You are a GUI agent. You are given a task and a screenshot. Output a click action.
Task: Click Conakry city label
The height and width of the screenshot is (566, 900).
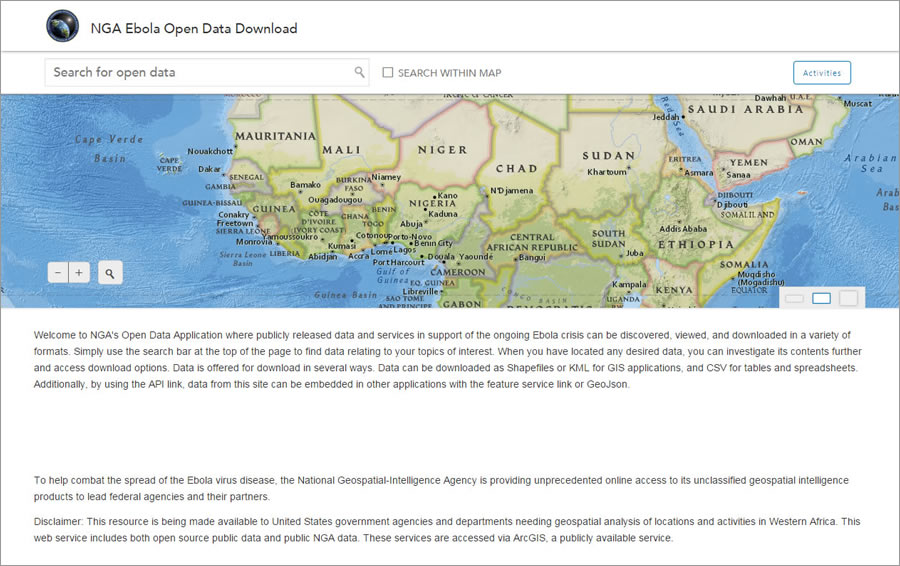(x=234, y=214)
